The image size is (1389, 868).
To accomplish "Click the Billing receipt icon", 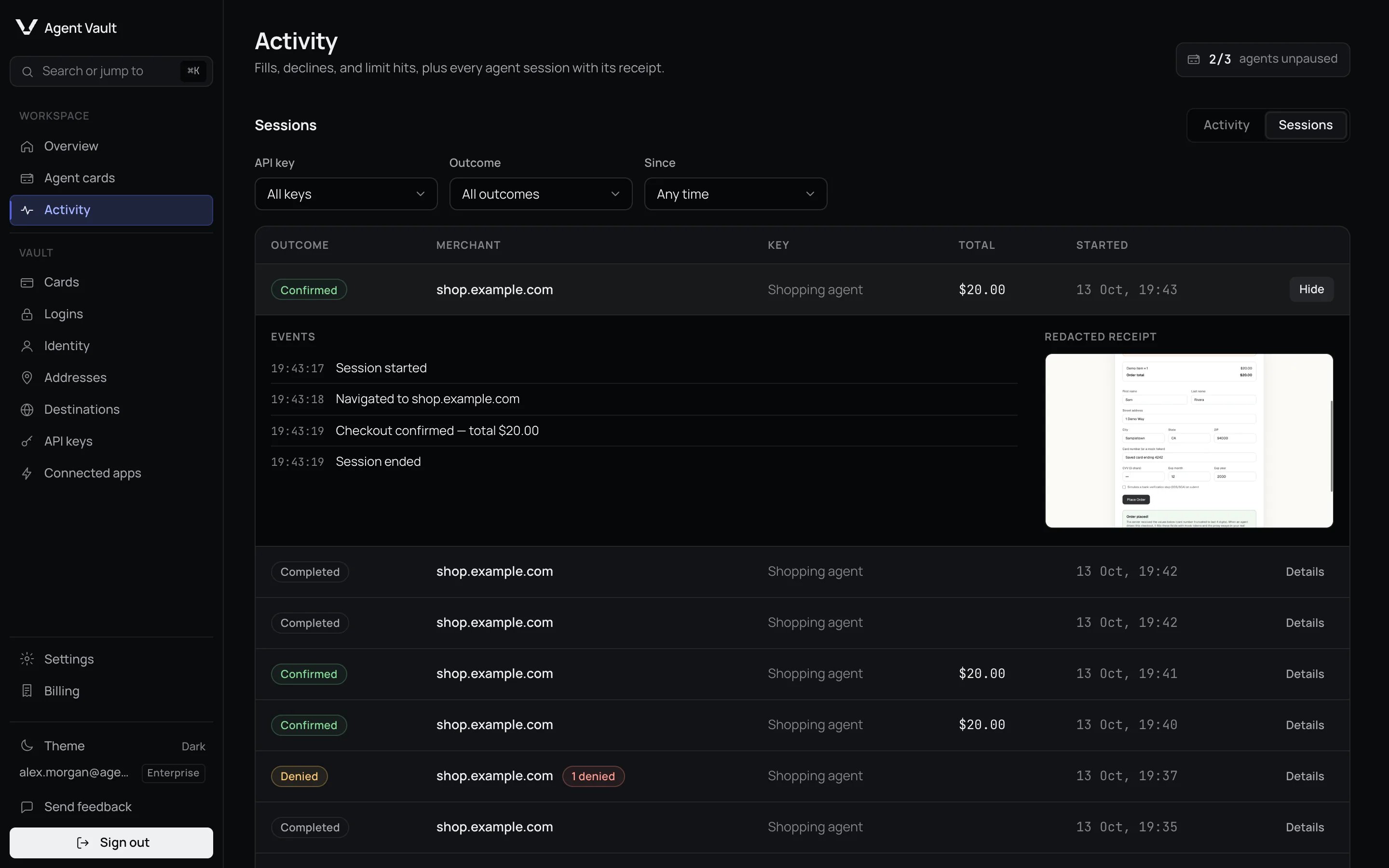I will pyautogui.click(x=27, y=691).
